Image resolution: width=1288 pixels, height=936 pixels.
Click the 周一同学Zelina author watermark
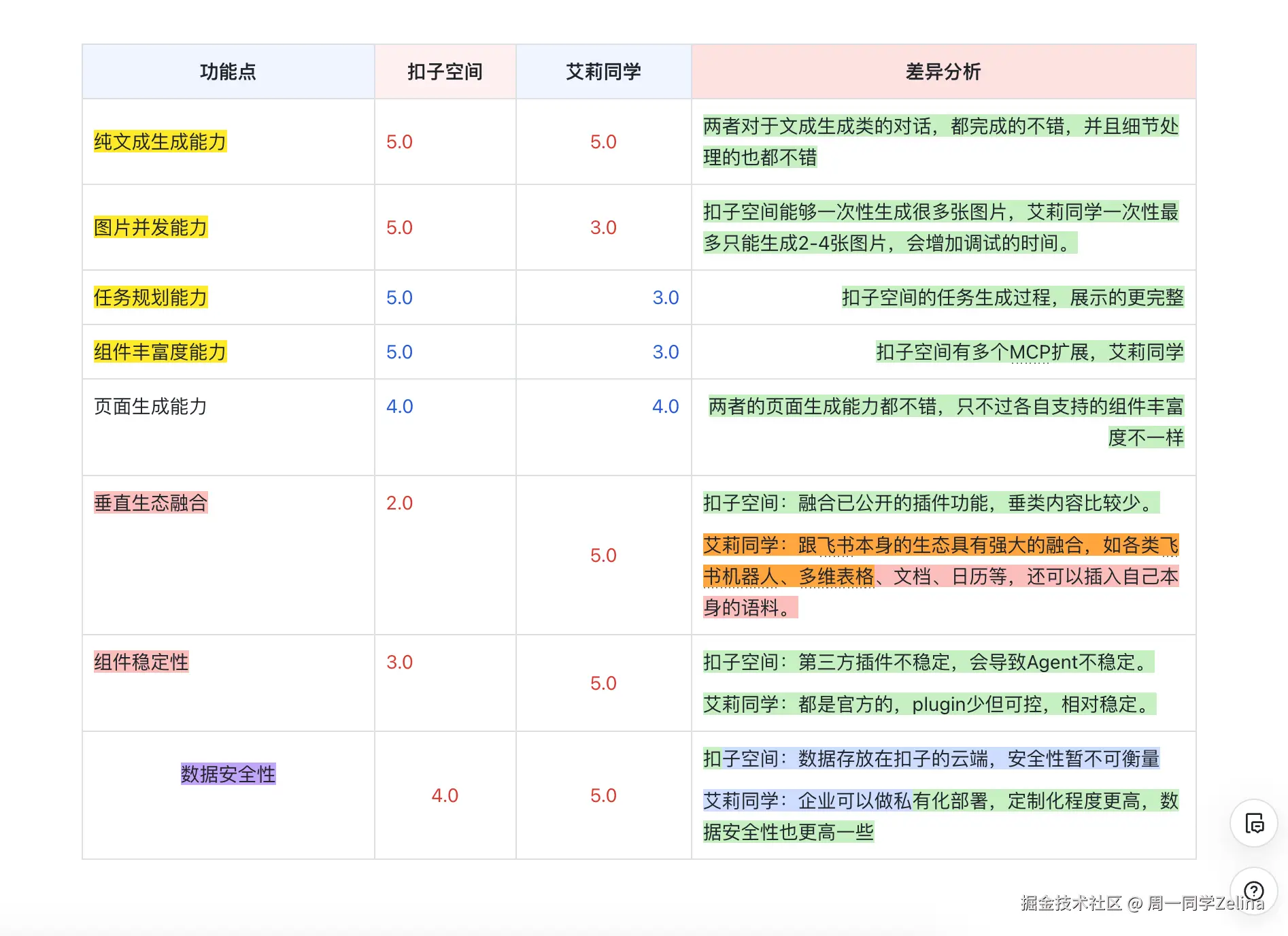click(1205, 903)
